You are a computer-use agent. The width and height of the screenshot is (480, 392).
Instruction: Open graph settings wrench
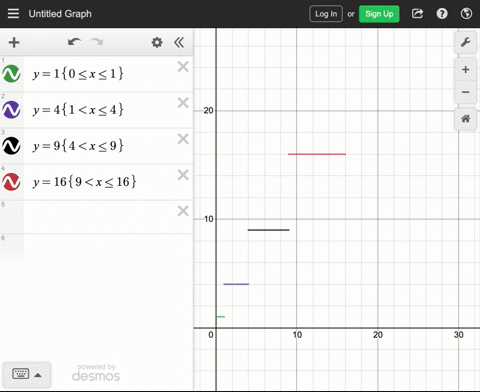point(465,42)
